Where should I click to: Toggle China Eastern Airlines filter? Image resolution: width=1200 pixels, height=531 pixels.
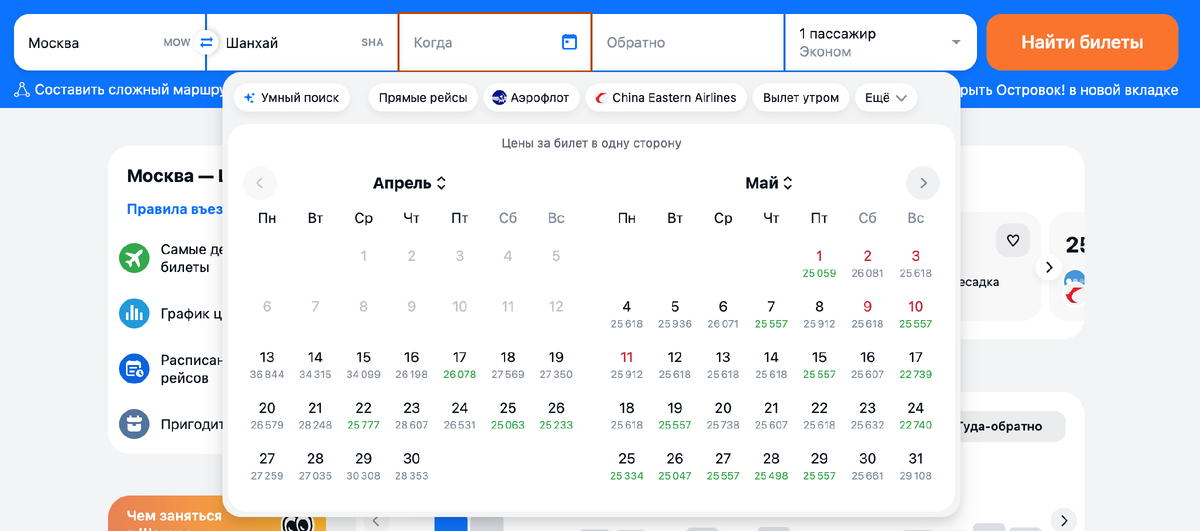point(666,98)
